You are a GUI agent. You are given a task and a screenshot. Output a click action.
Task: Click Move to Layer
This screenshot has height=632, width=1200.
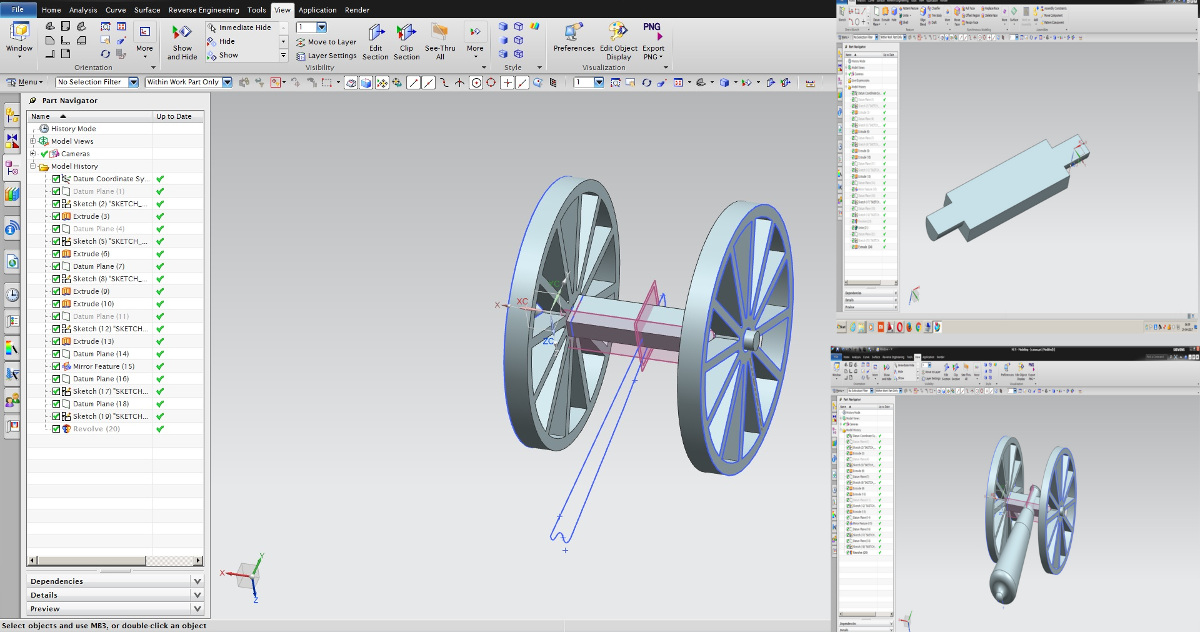click(325, 42)
